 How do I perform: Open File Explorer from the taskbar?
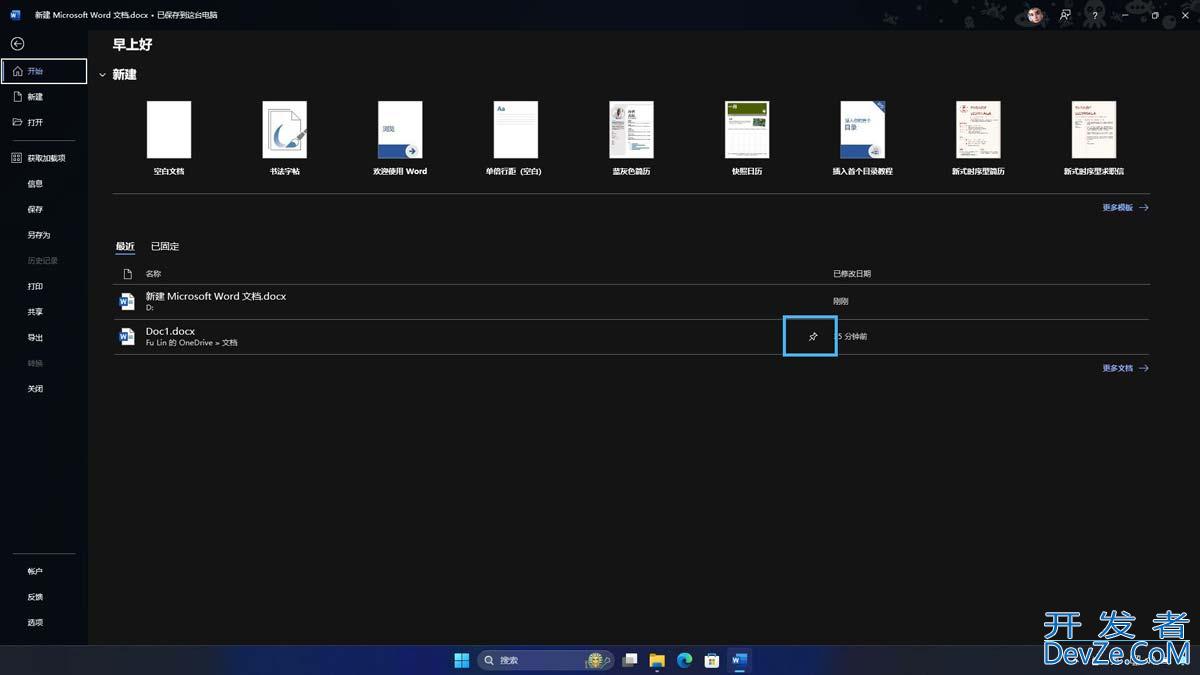(657, 660)
